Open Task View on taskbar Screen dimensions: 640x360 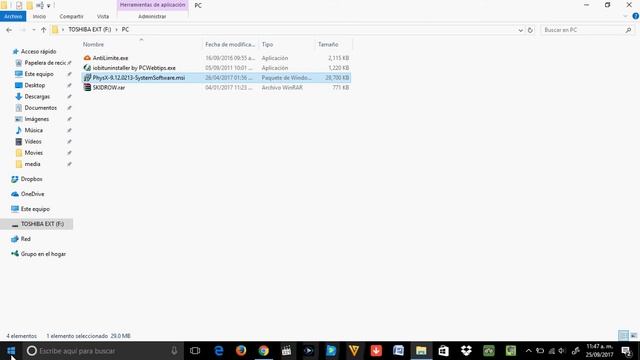(195, 351)
